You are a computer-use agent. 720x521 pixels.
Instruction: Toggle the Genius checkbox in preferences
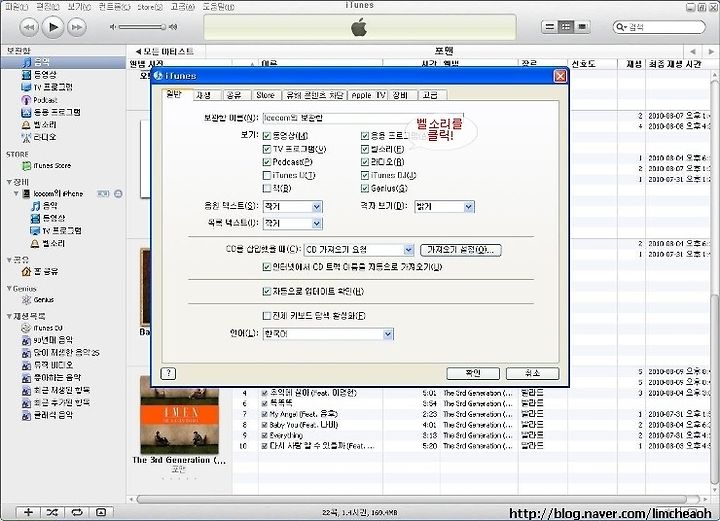[365, 188]
